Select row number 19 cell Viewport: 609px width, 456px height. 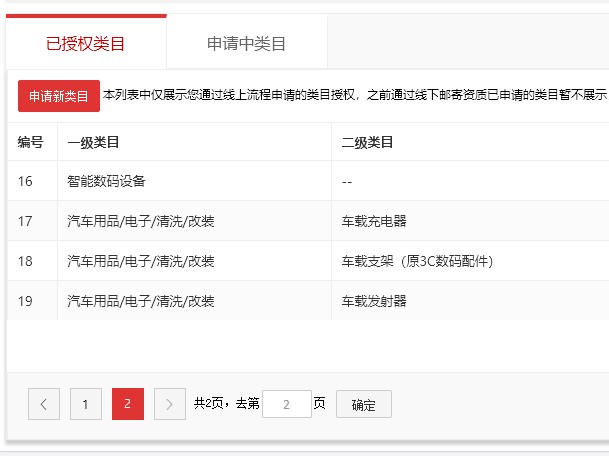click(33, 301)
